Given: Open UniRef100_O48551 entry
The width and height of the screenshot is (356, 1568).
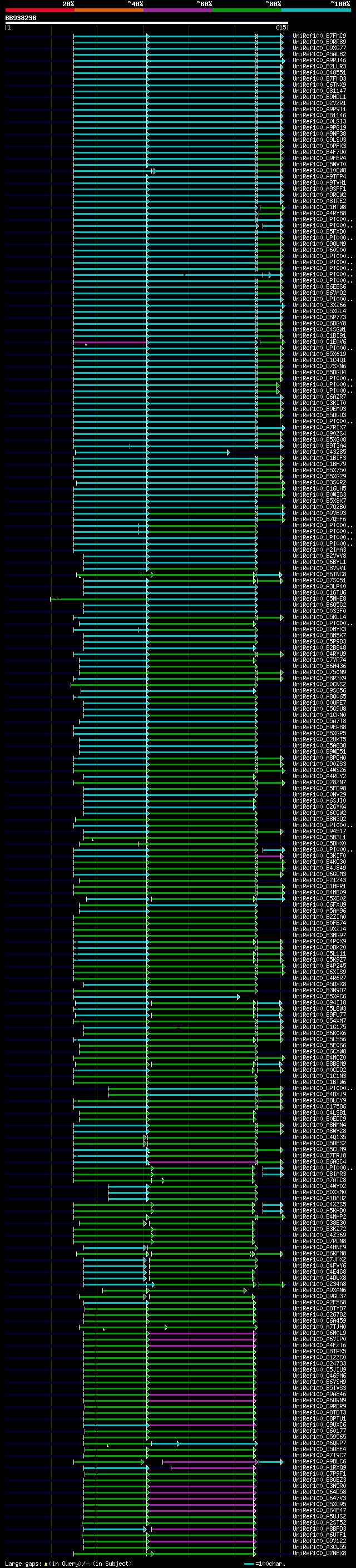Looking at the screenshot, I should (319, 72).
